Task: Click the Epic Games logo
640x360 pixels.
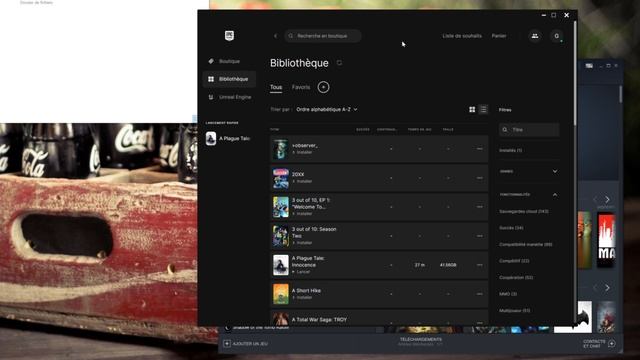Action: point(229,36)
